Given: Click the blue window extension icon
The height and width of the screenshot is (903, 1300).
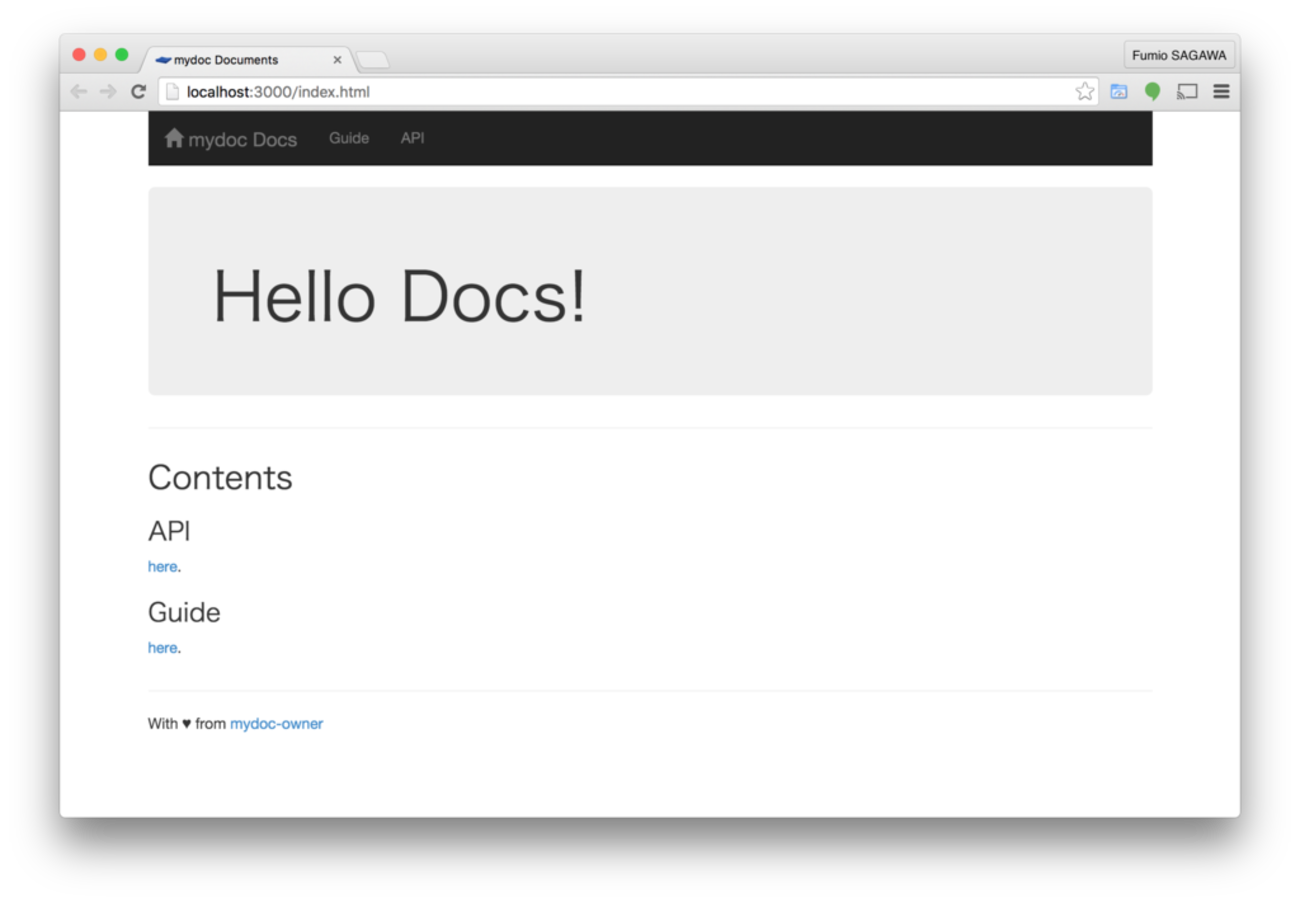Looking at the screenshot, I should click(1119, 92).
